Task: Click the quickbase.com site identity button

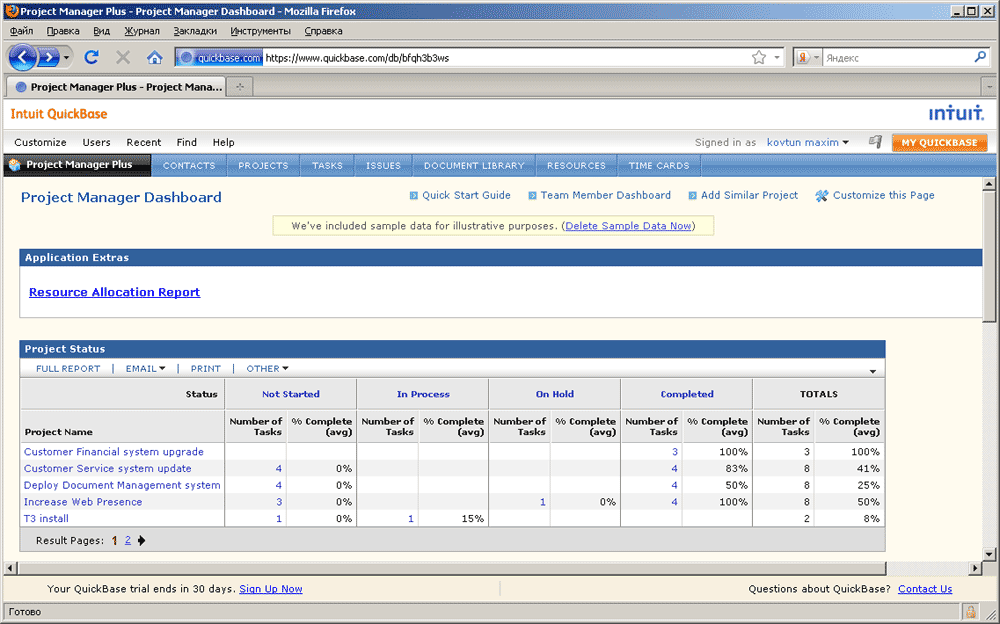Action: pos(220,57)
